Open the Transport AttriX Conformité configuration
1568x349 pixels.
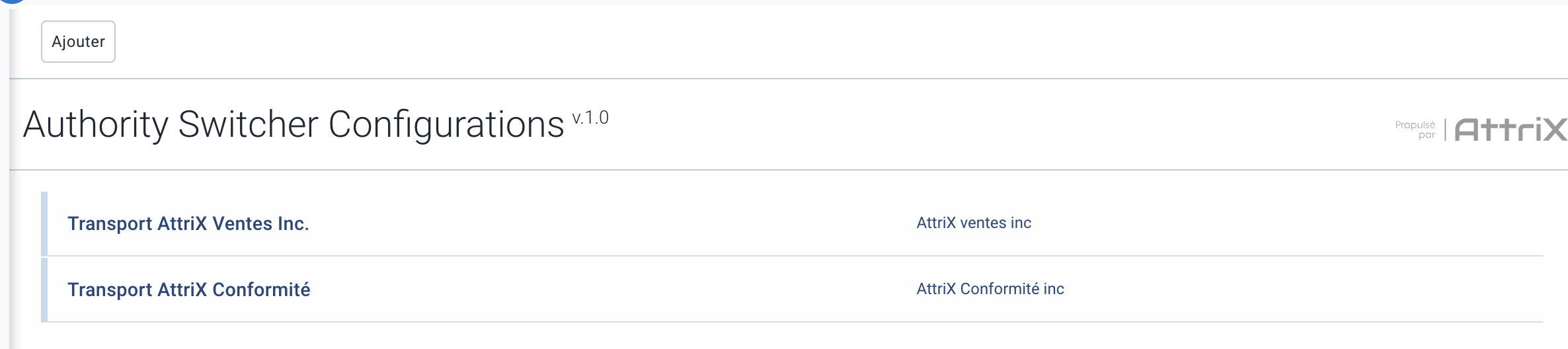188,290
